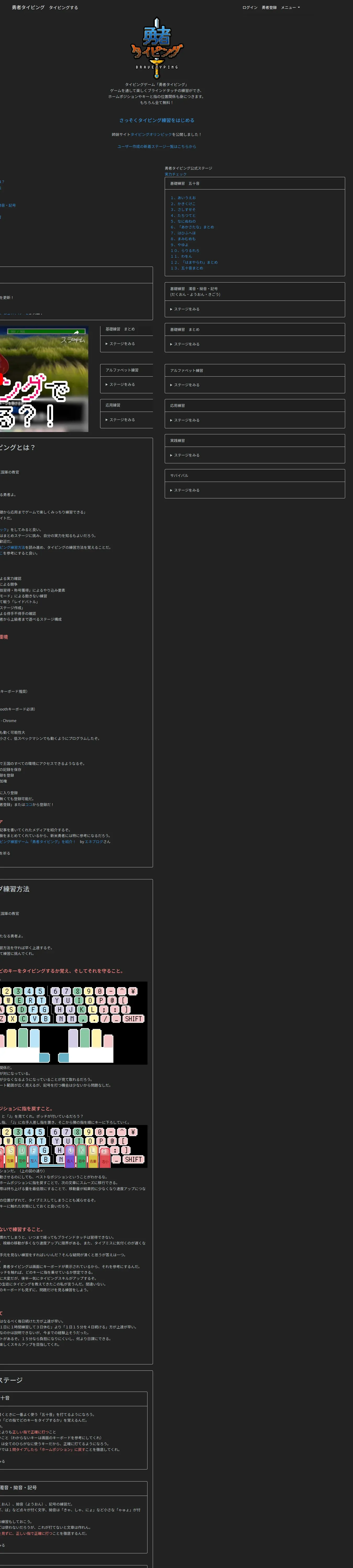Select stage 11、わをん
Viewport: 353px width, 1568px height.
181,256
